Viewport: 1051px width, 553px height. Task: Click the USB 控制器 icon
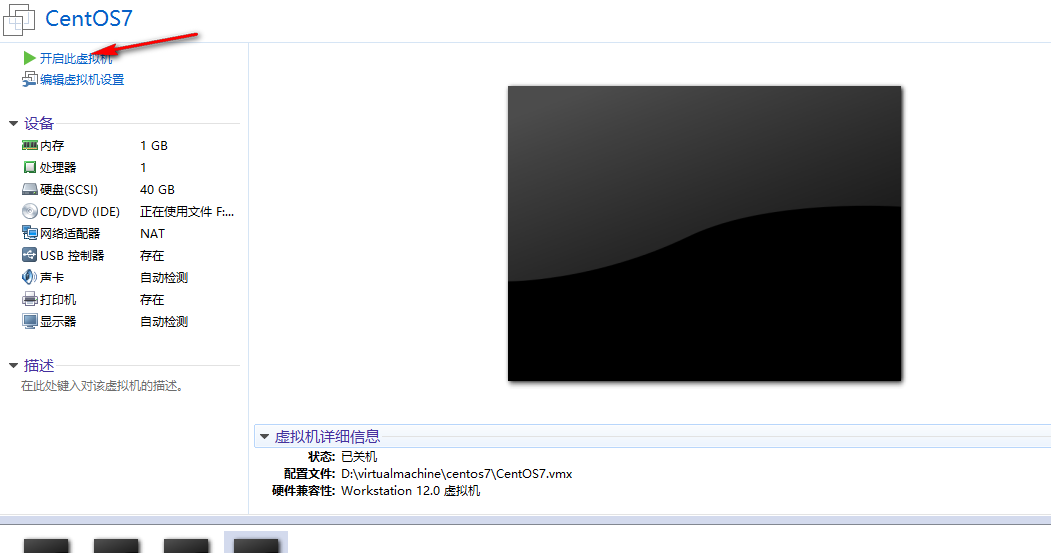(x=29, y=255)
